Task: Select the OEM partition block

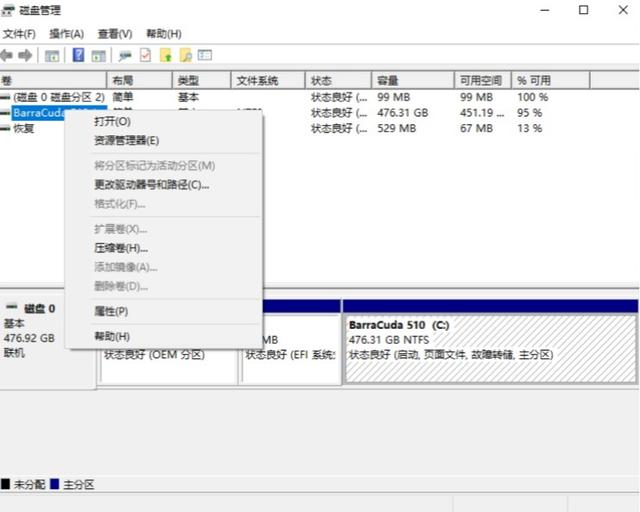Action: click(x=167, y=367)
